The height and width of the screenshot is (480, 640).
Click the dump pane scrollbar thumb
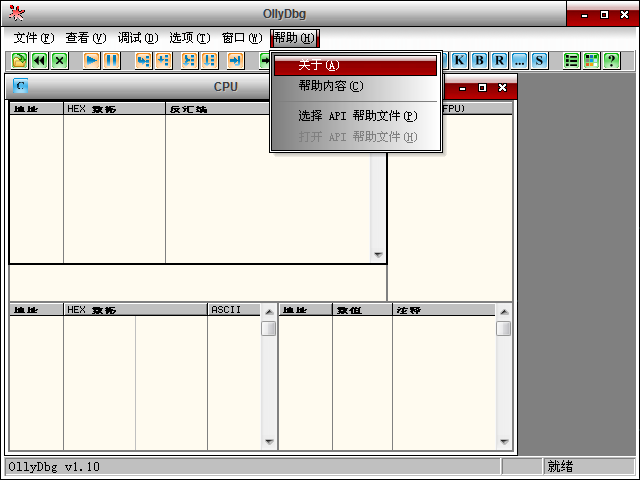pyautogui.click(x=269, y=329)
